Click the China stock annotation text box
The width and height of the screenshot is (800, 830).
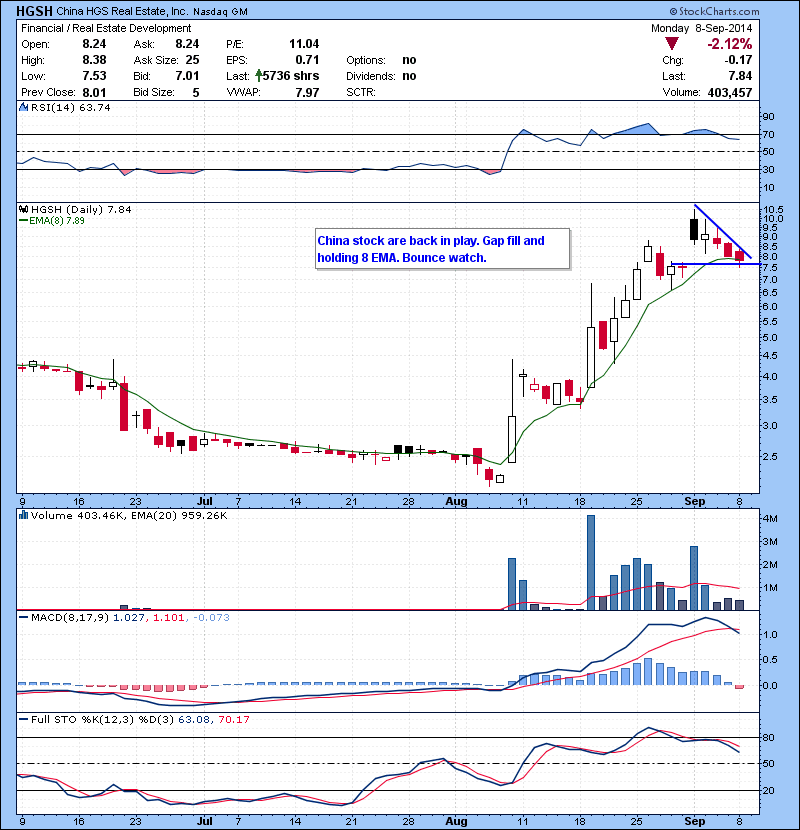[442, 249]
